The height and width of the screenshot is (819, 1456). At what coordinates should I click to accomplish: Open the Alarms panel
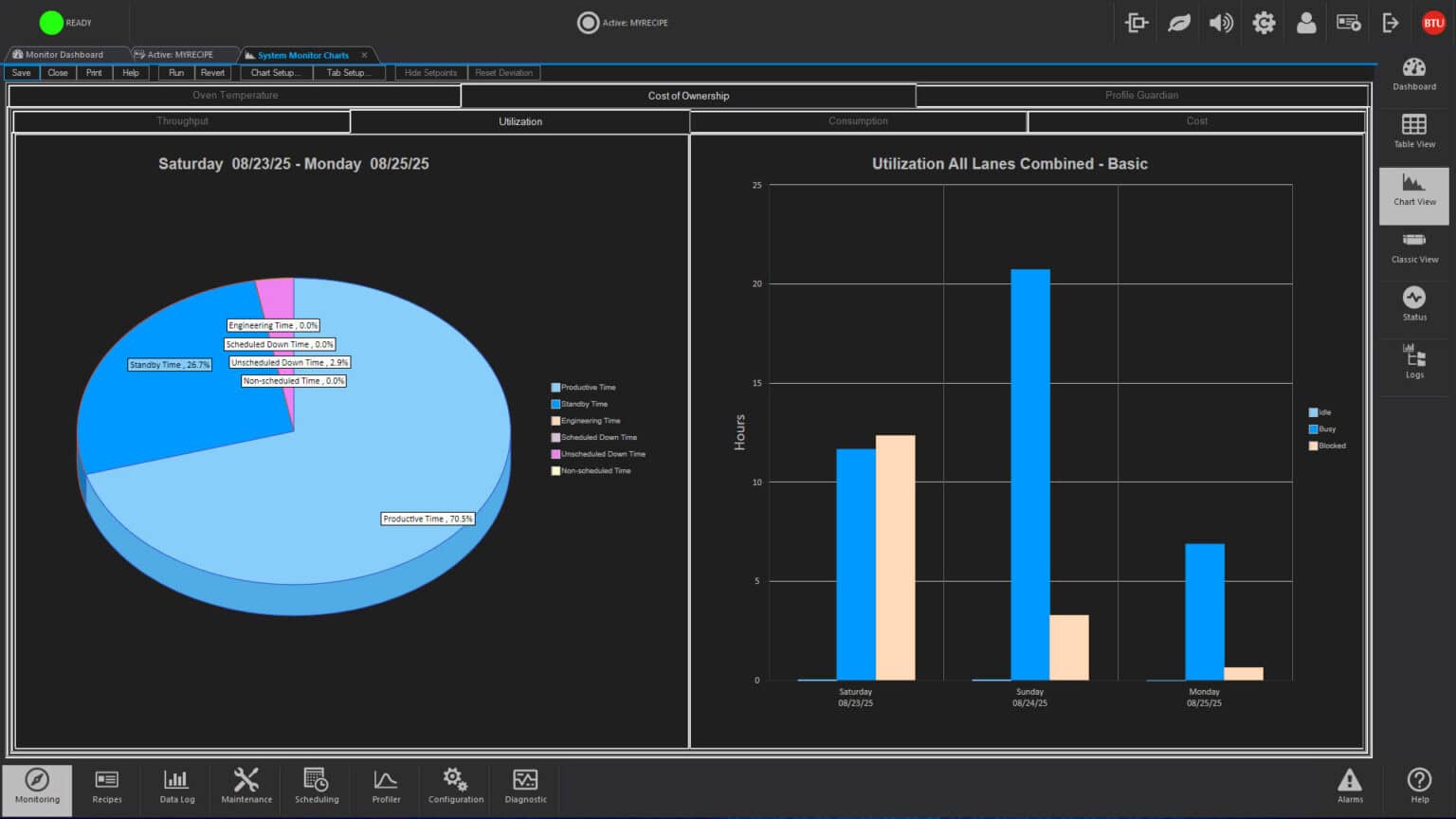pos(1349,786)
